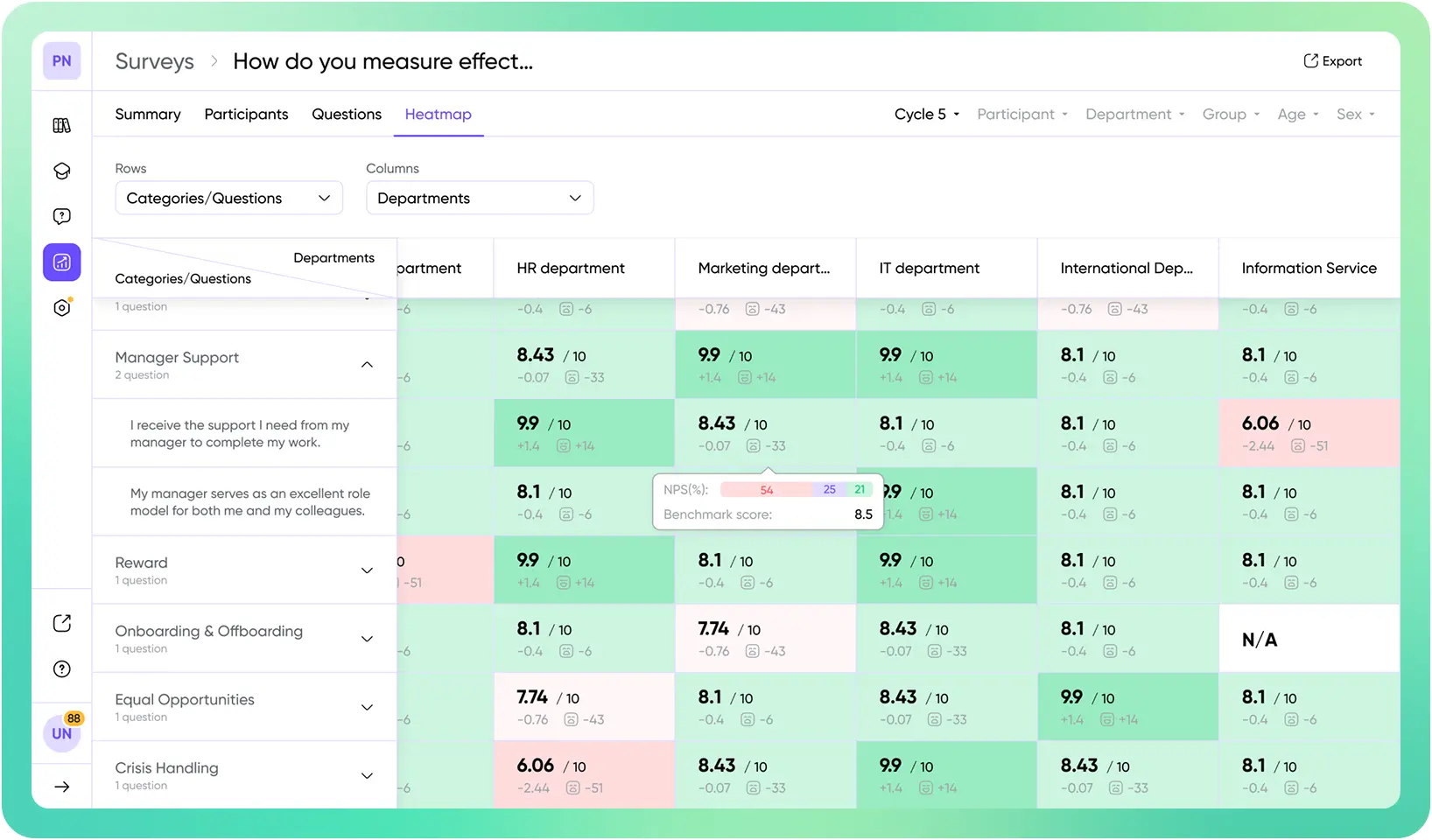Click the graduation cap courses icon
Viewport: 1432px width, 840px height.
pos(61,171)
